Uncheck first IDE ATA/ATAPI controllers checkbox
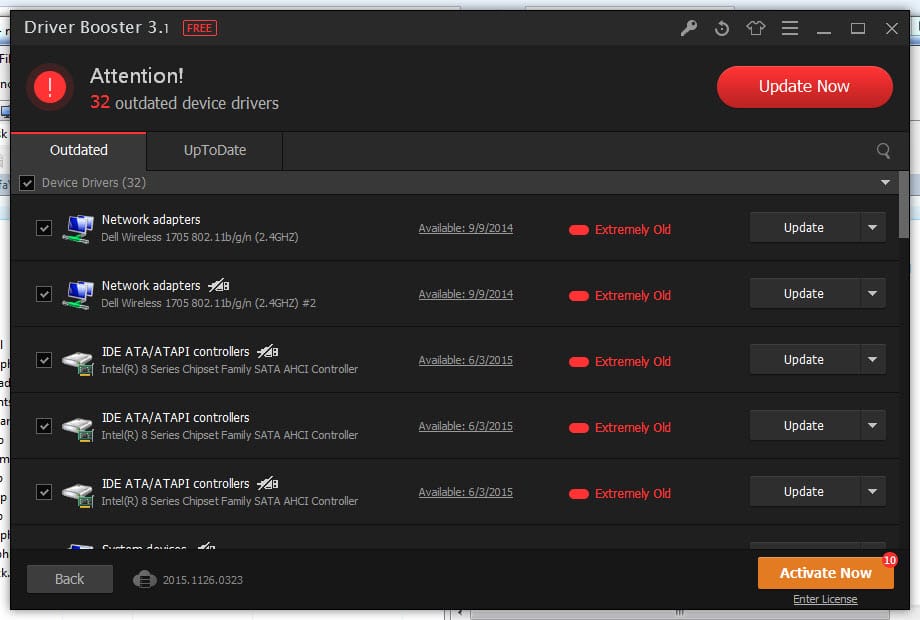 (44, 360)
